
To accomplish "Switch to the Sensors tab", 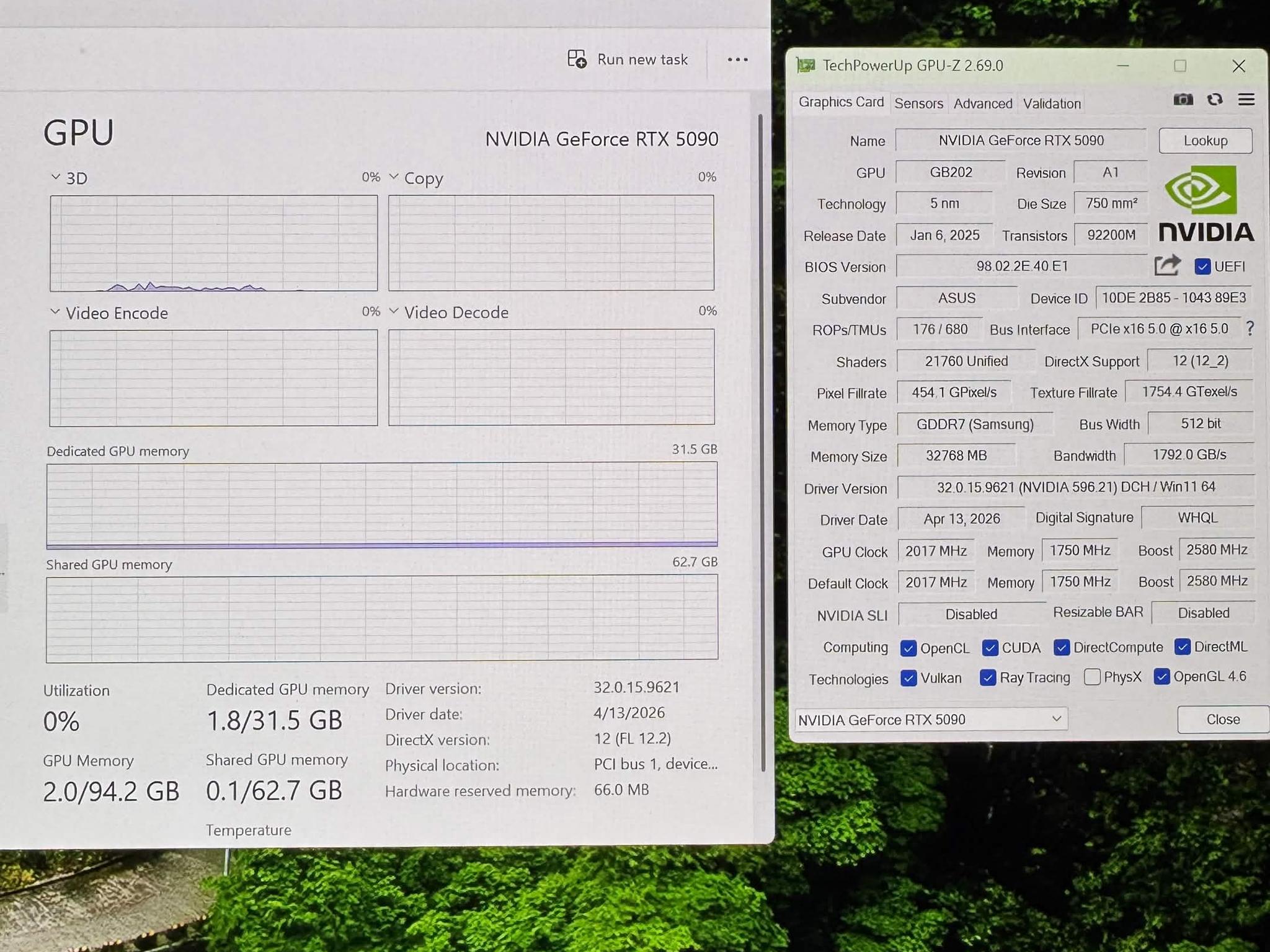I will click(x=918, y=104).
